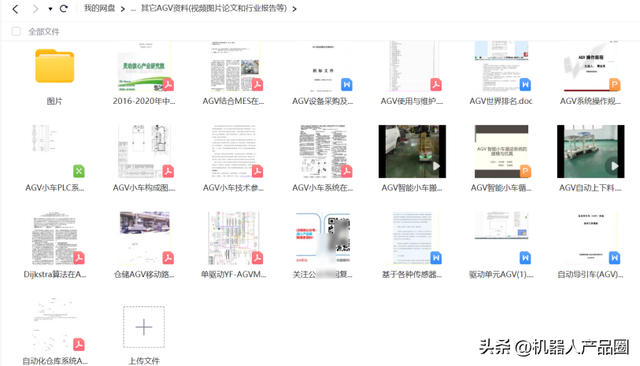
Task: Select file name 单驱动YF-AGVM...
Action: (x=233, y=274)
